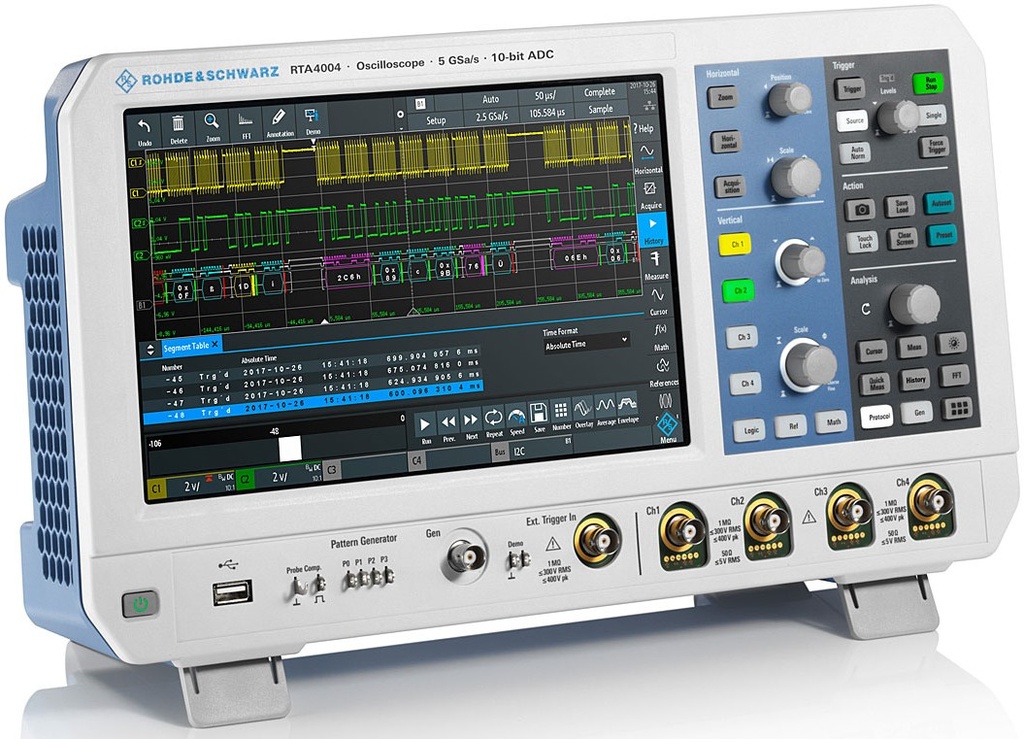
Task: Close the Segment Table tab
Action: pyautogui.click(x=215, y=344)
